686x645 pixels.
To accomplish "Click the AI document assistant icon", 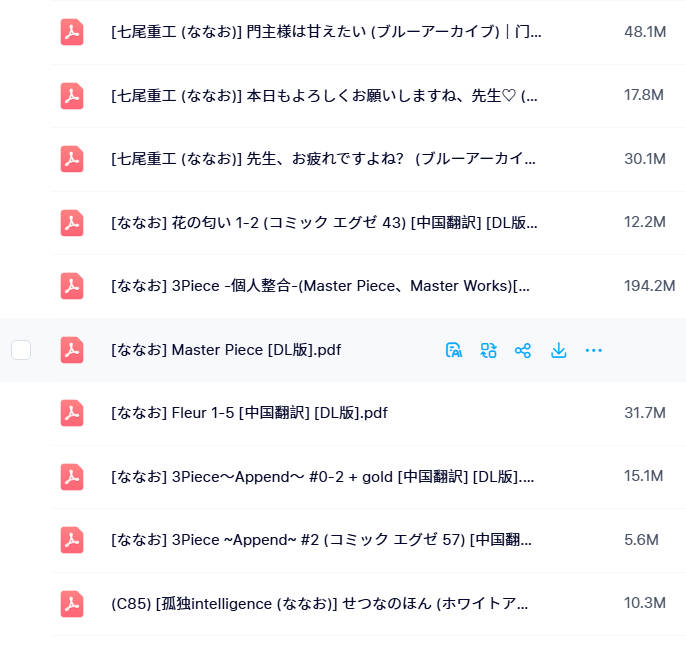I will coord(454,350).
